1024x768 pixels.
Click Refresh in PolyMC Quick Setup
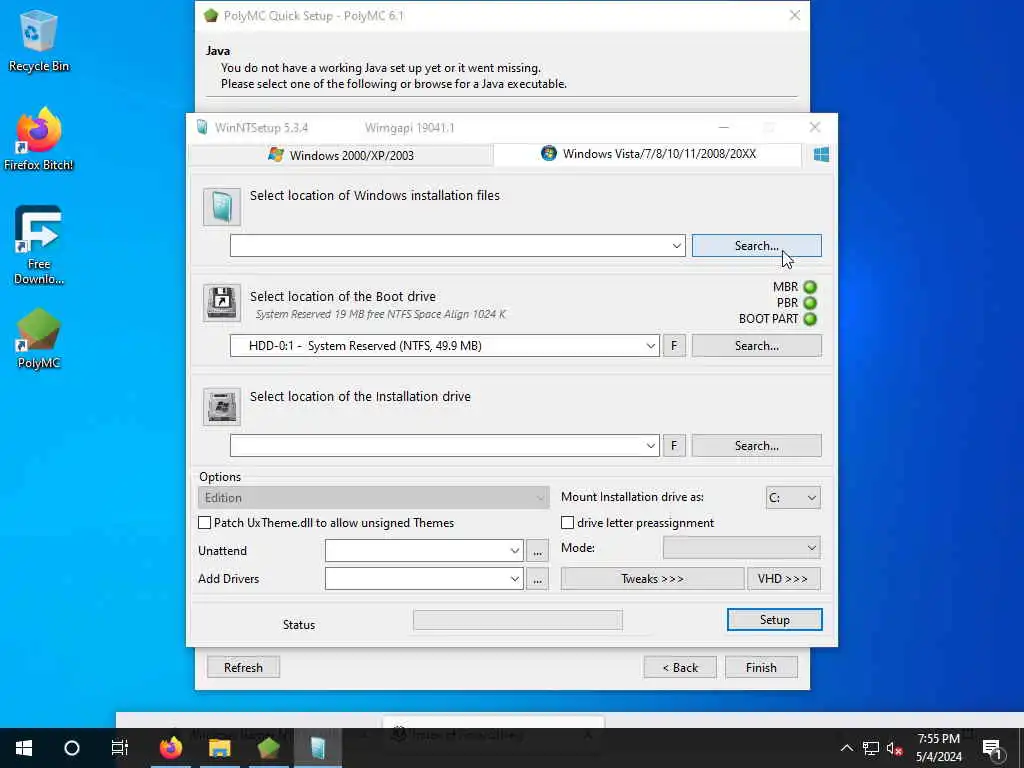click(243, 667)
